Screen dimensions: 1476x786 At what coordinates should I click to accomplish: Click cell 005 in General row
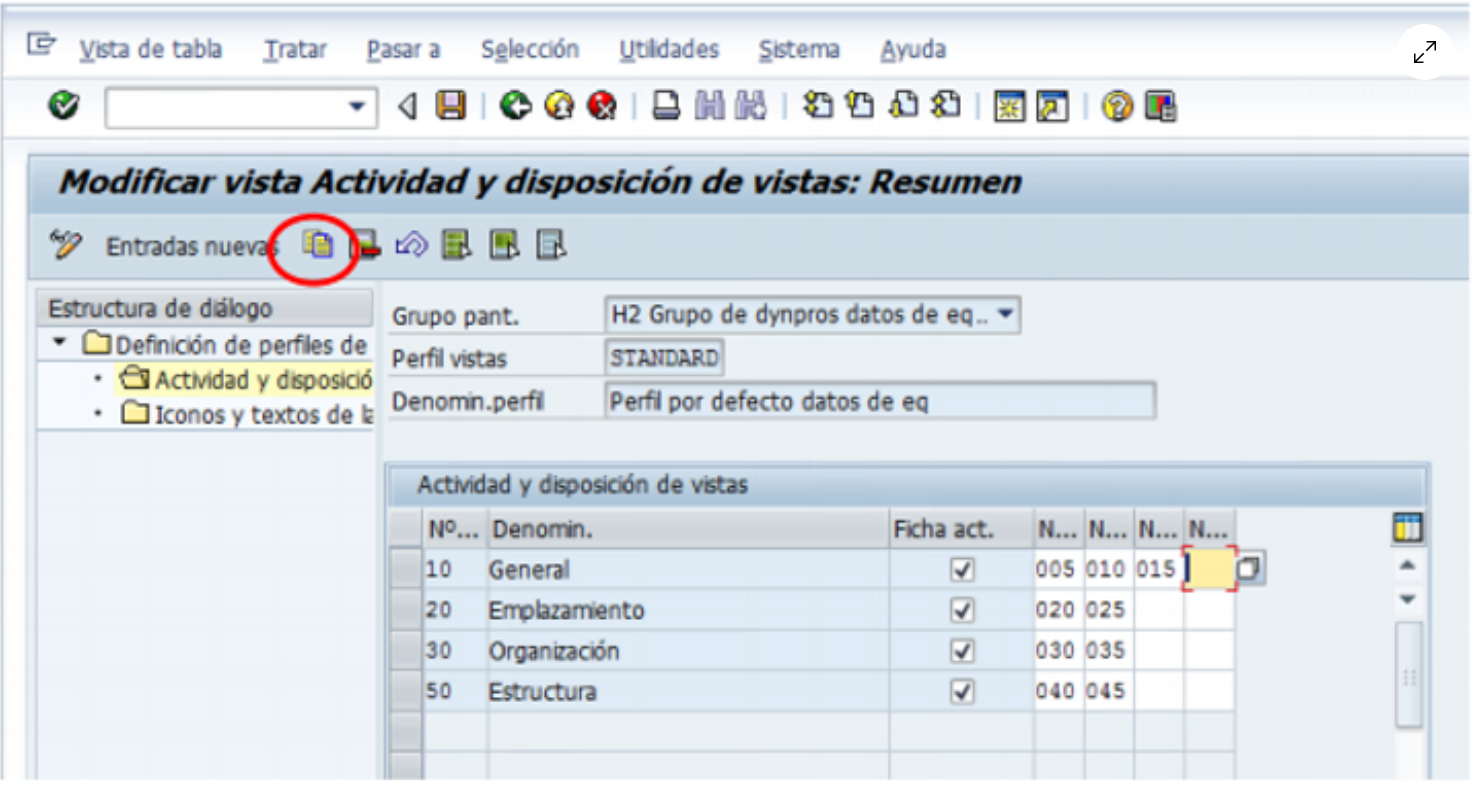[1058, 569]
